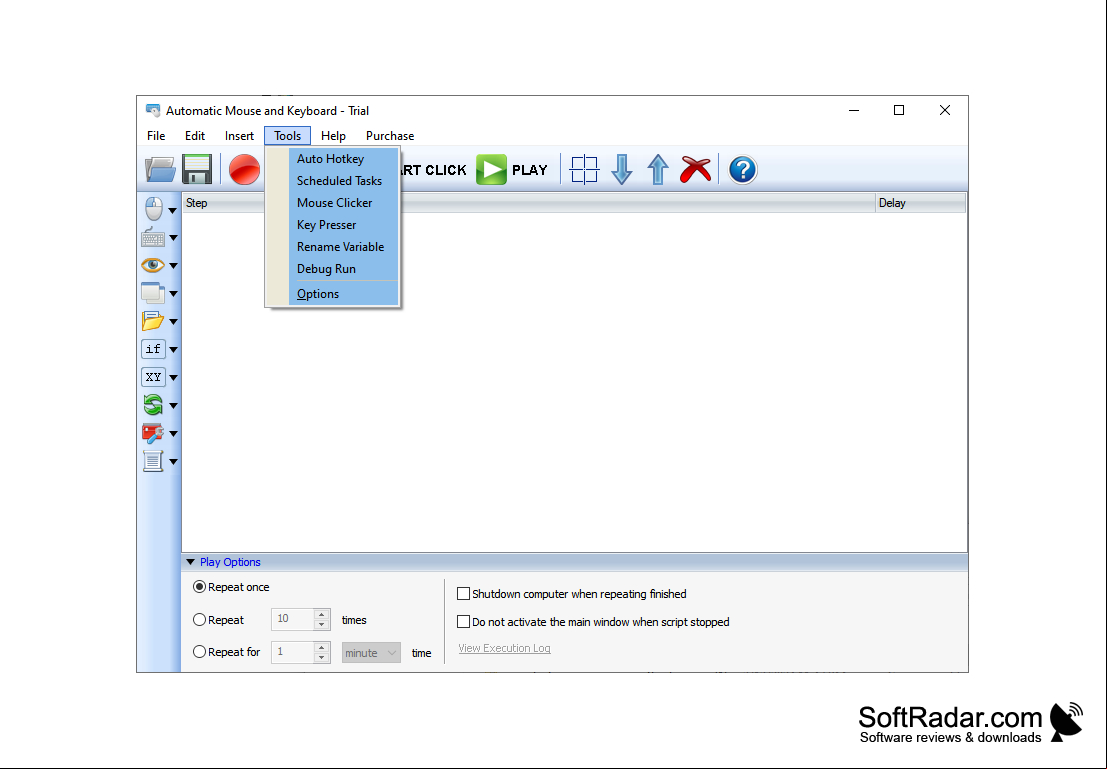Screen dimensions: 1107x769
Task: Collapse the Play Options panel
Action: point(191,562)
